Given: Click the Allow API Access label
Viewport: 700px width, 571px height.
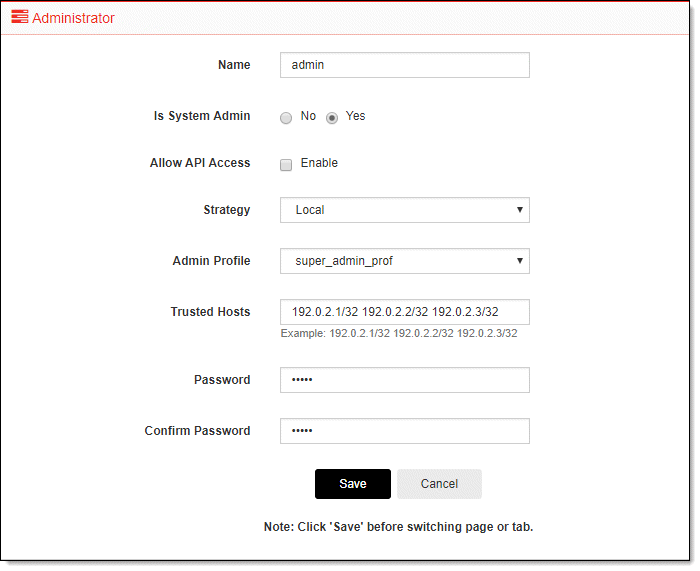Looking at the screenshot, I should tap(200, 163).
